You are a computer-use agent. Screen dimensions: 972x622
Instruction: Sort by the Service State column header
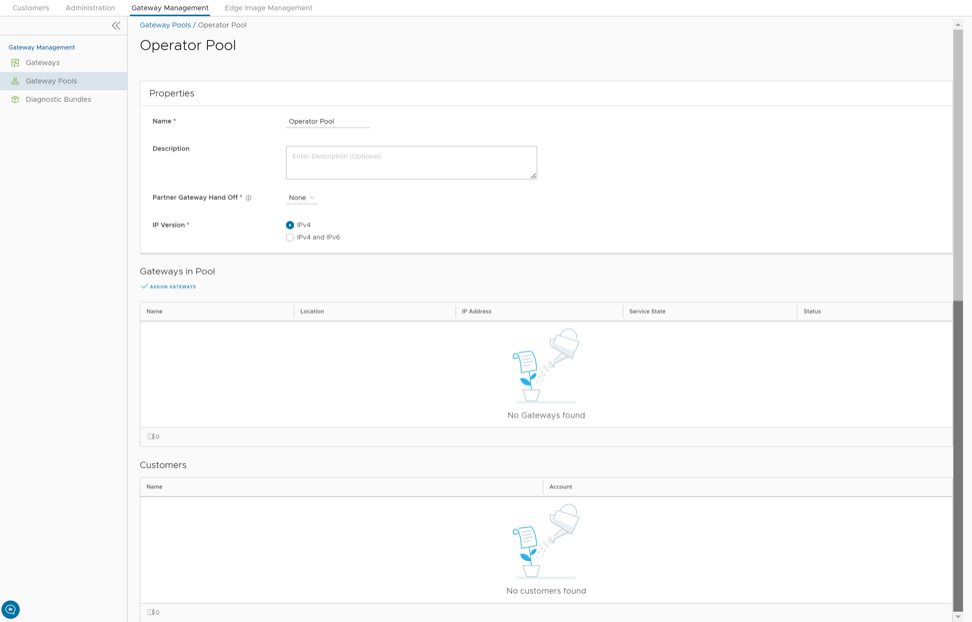coord(647,312)
